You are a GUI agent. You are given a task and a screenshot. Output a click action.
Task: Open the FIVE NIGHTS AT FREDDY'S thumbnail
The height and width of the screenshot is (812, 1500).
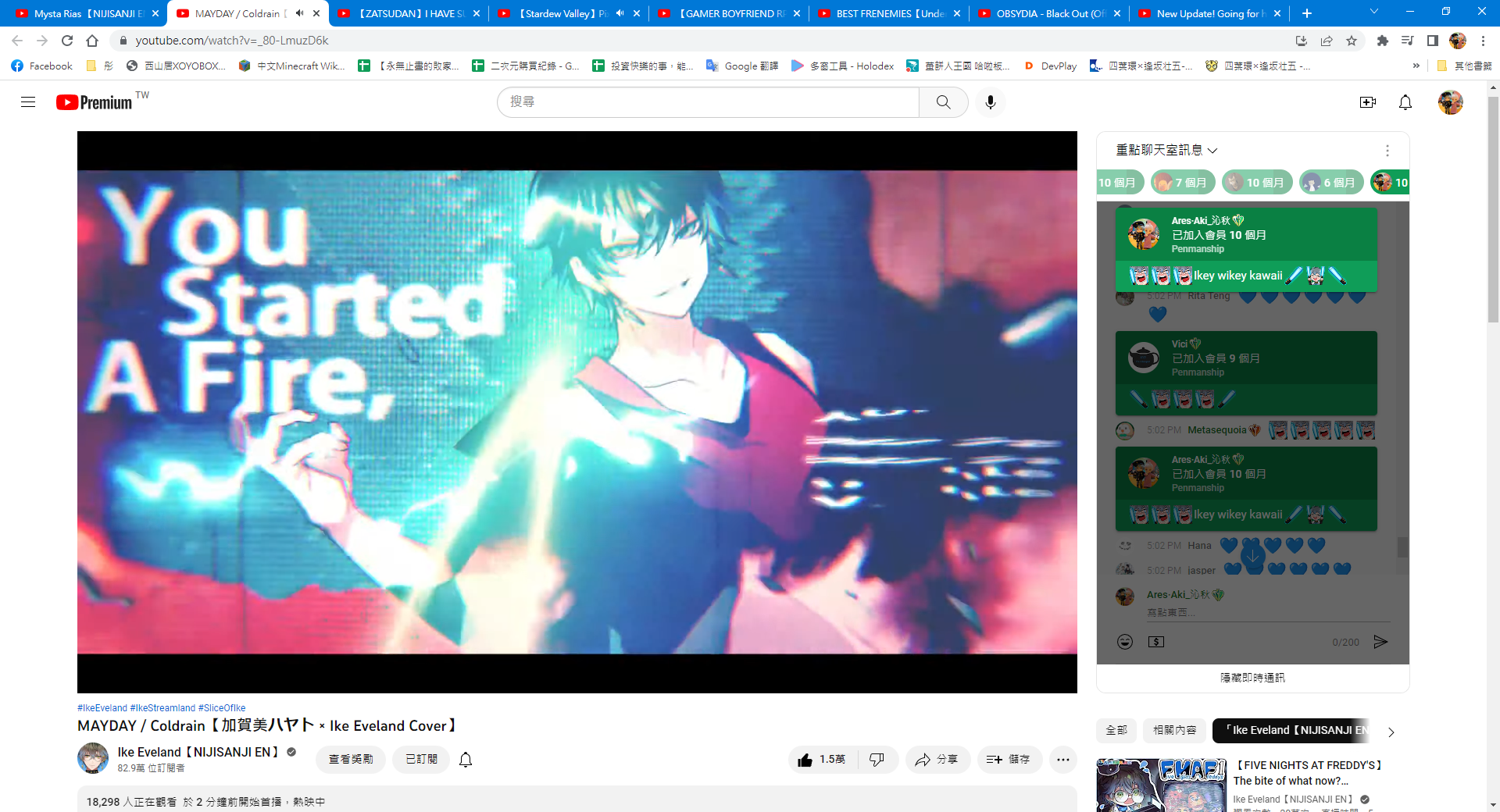(x=1161, y=785)
